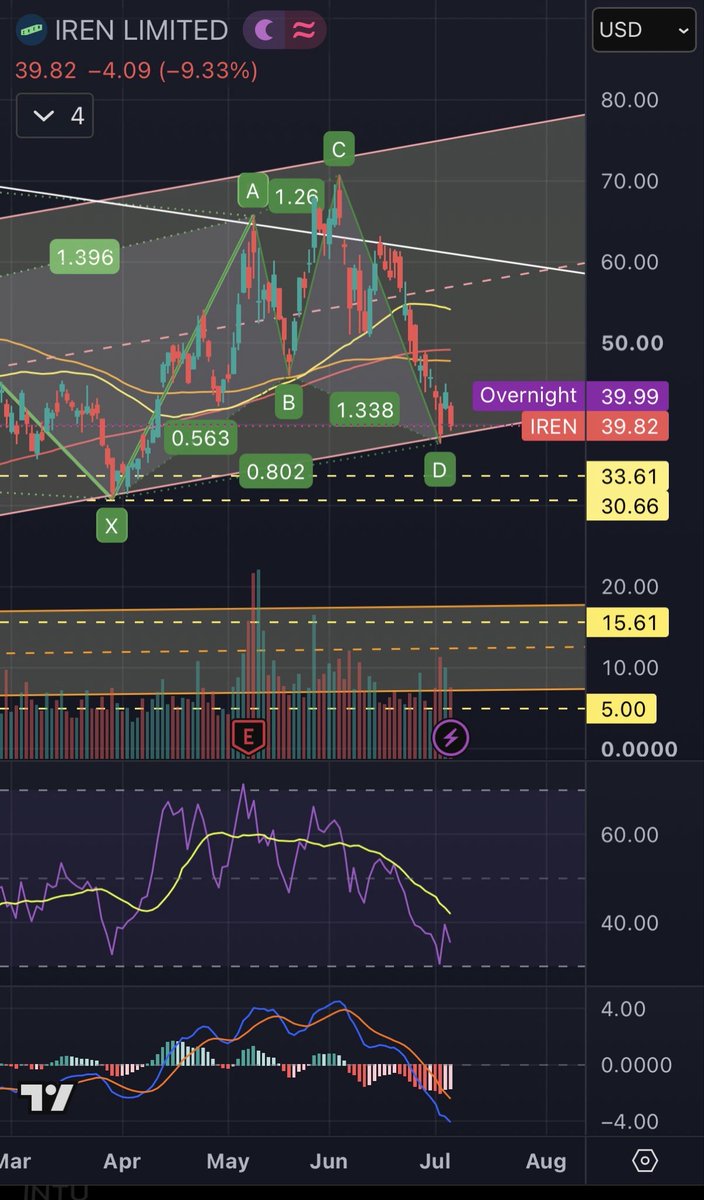Screen dimensions: 704x1200
Task: Click the 60.00 RSI axis value
Action: click(630, 835)
